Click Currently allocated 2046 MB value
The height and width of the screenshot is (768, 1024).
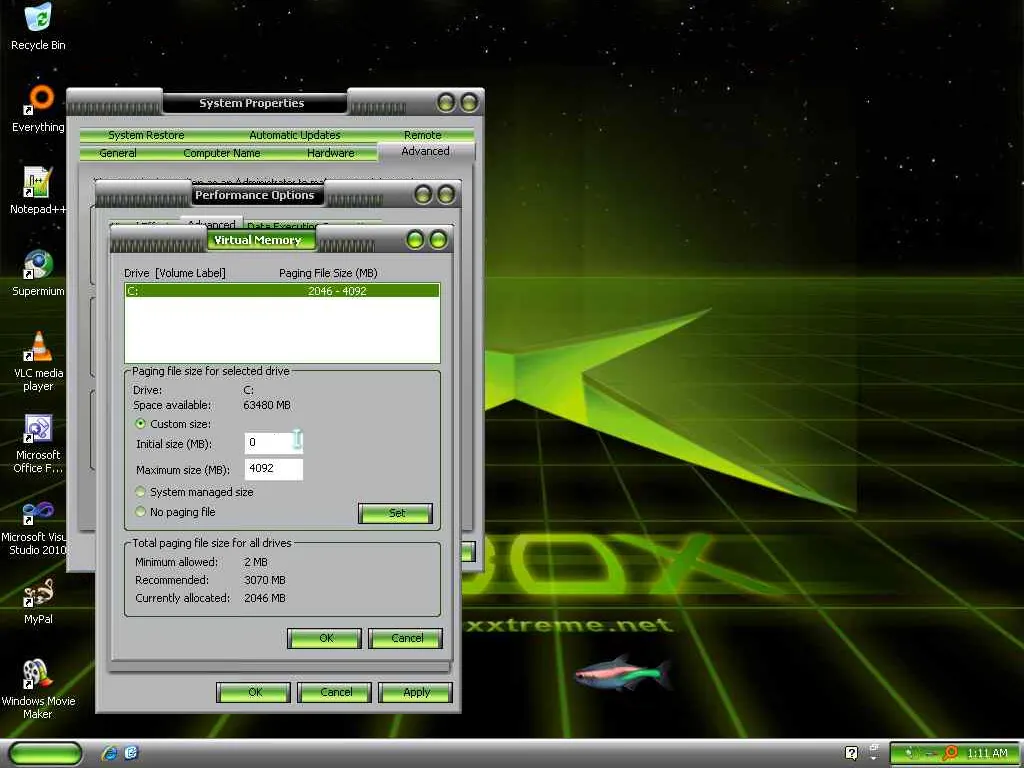[264, 598]
